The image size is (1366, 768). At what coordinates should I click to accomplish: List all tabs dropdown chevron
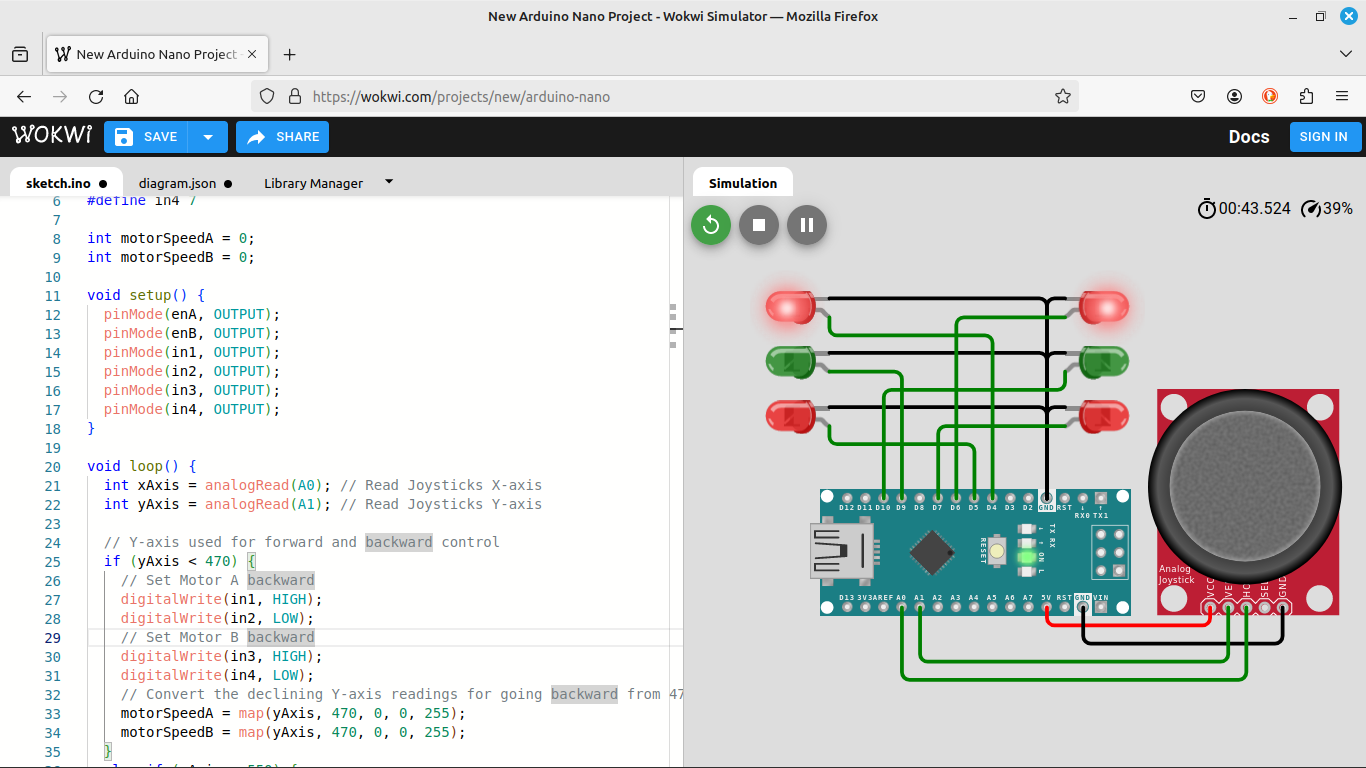(x=1345, y=54)
